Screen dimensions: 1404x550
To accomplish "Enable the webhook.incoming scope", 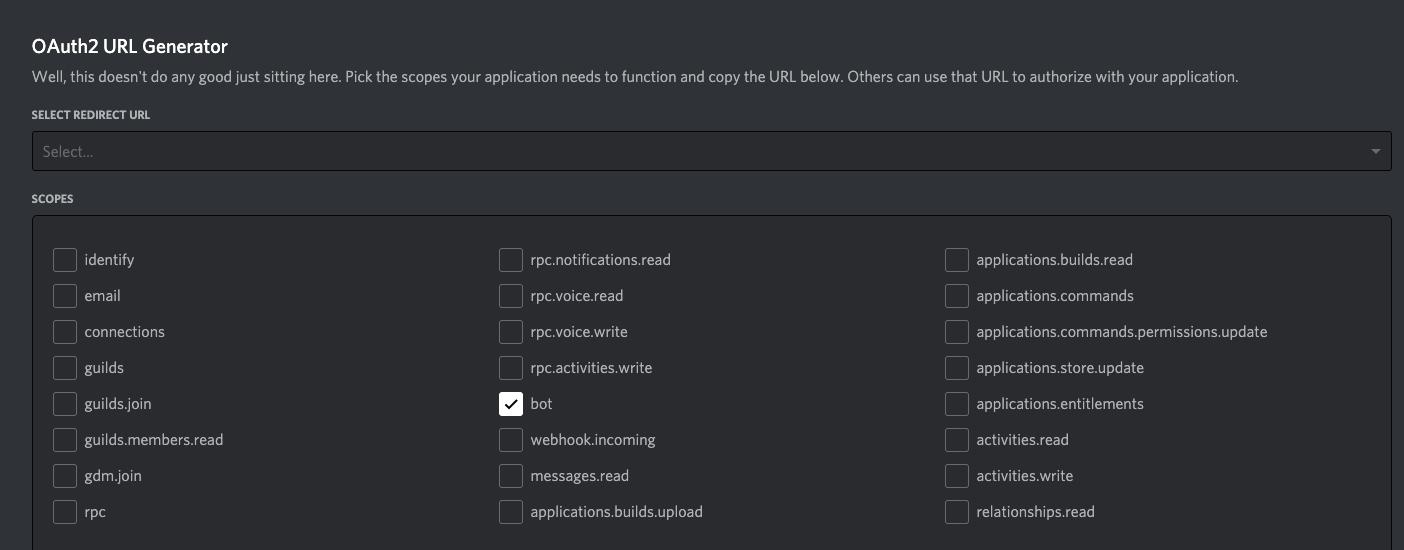I will coord(511,440).
